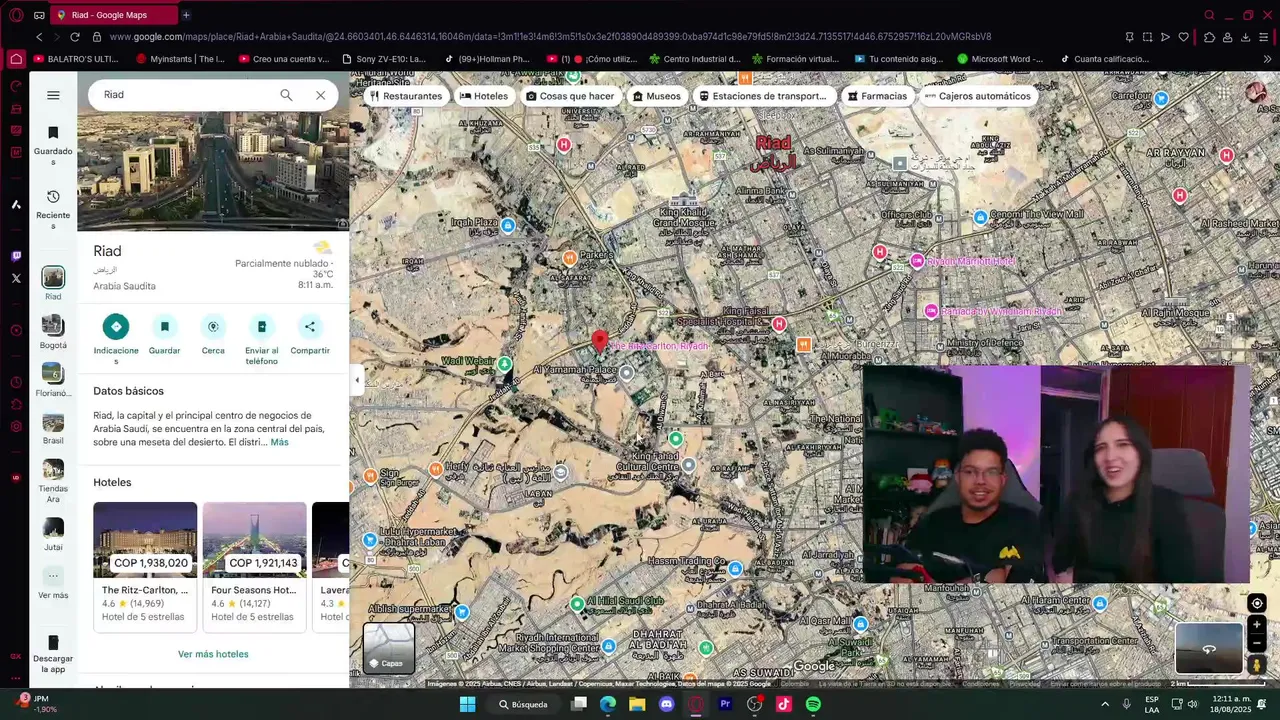The image size is (1280, 720).
Task: Open Guardados (saved places) in the sidebar
Action: tap(53, 145)
